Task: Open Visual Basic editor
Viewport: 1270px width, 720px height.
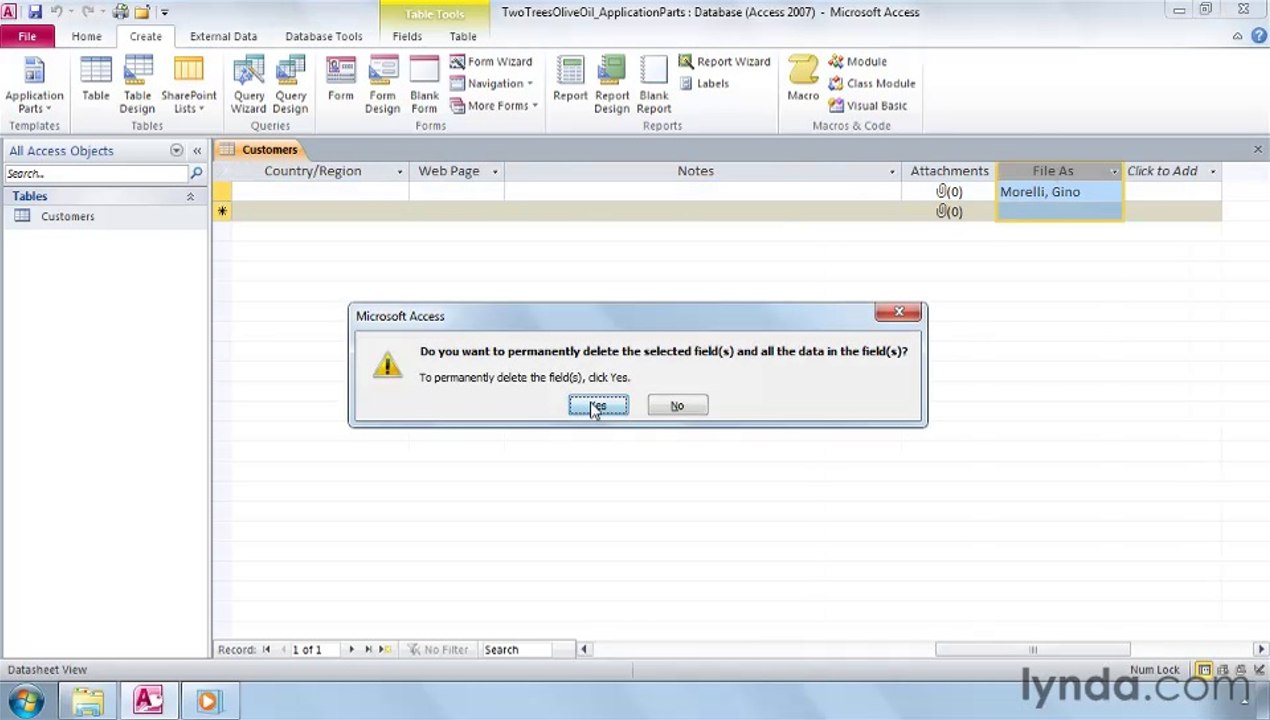Action: pos(867,106)
